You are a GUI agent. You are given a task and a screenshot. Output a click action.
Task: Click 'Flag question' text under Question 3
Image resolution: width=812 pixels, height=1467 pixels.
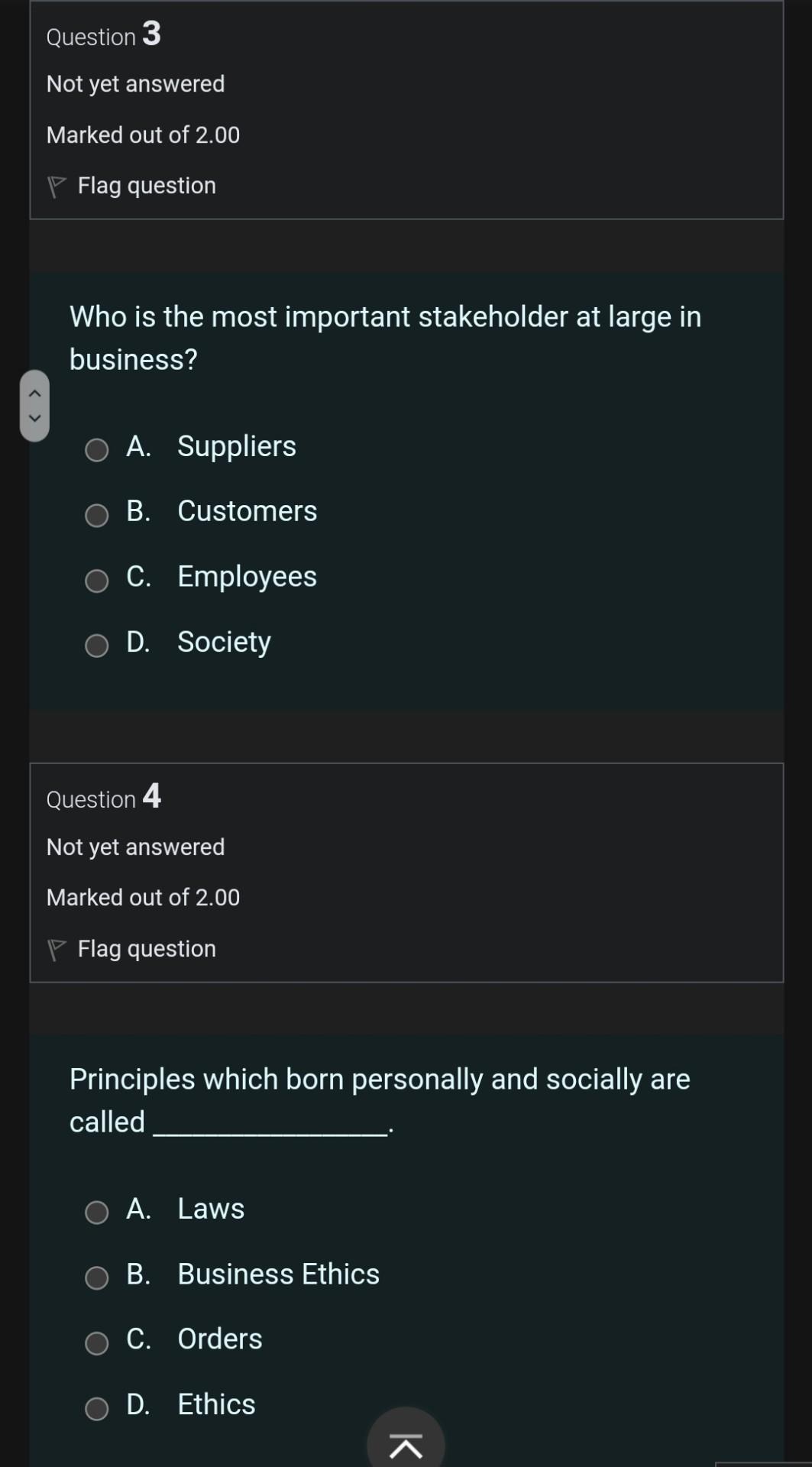point(146,185)
